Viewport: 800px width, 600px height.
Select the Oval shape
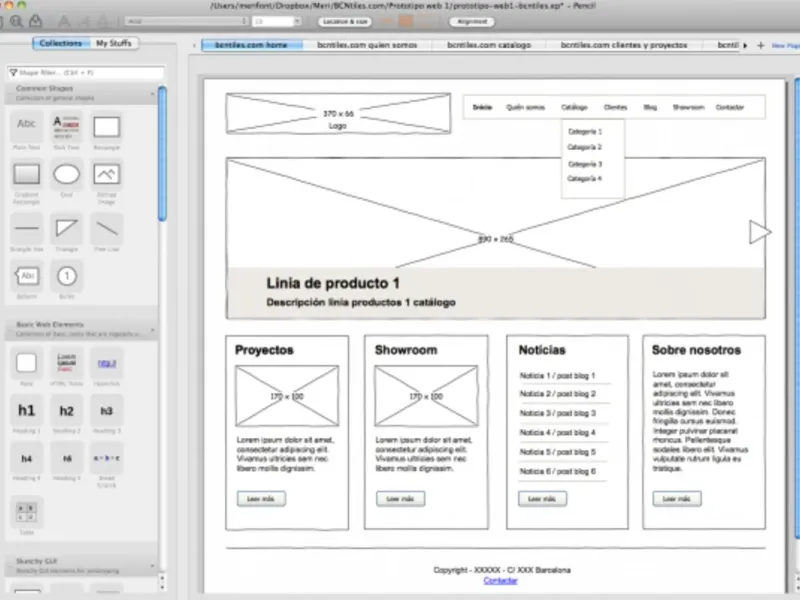[x=66, y=179]
